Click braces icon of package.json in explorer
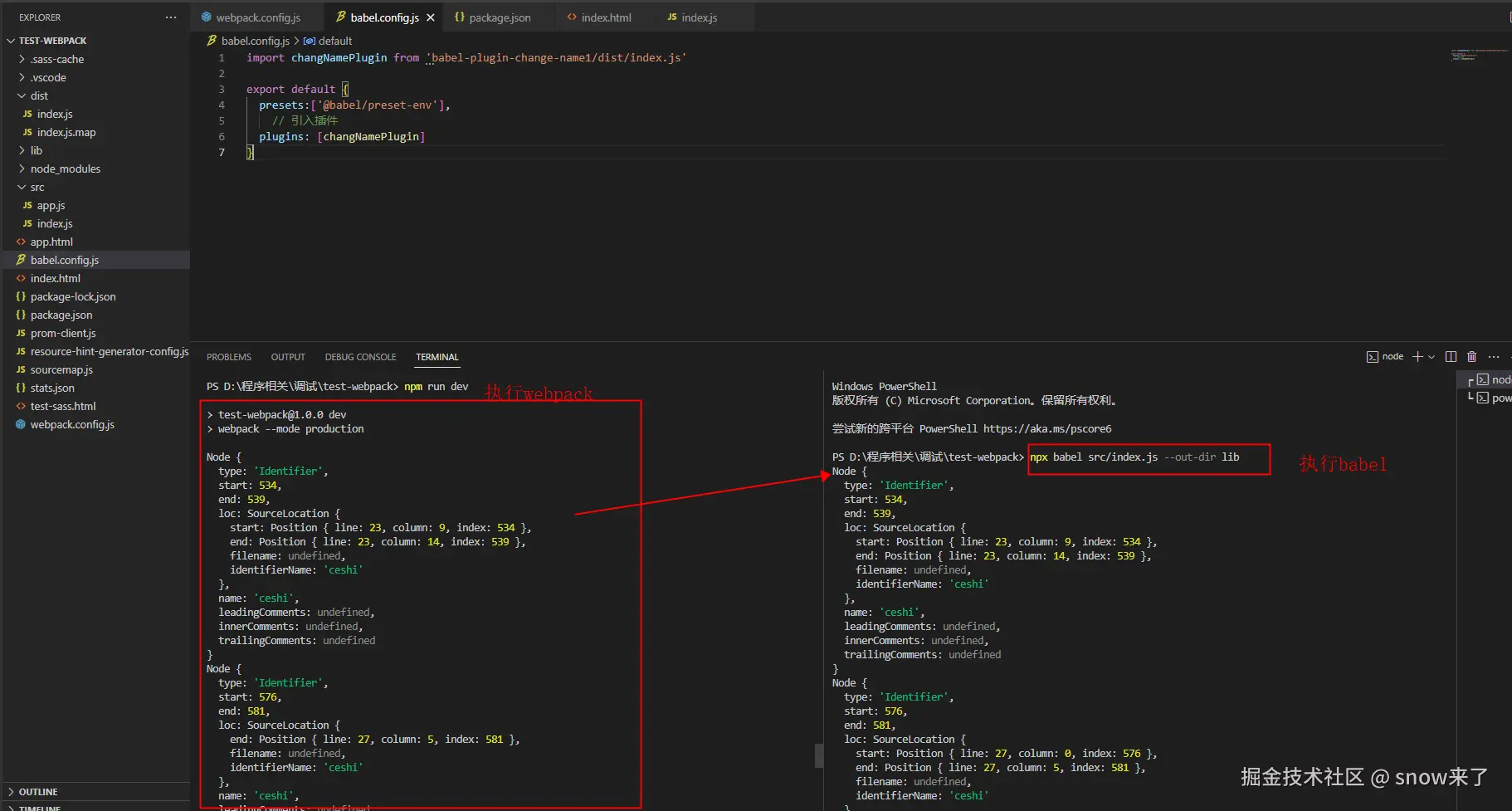 click(21, 315)
